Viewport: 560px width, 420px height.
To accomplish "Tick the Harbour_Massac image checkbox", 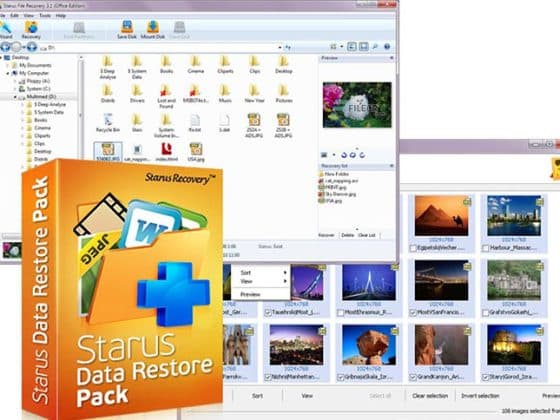I will point(485,248).
